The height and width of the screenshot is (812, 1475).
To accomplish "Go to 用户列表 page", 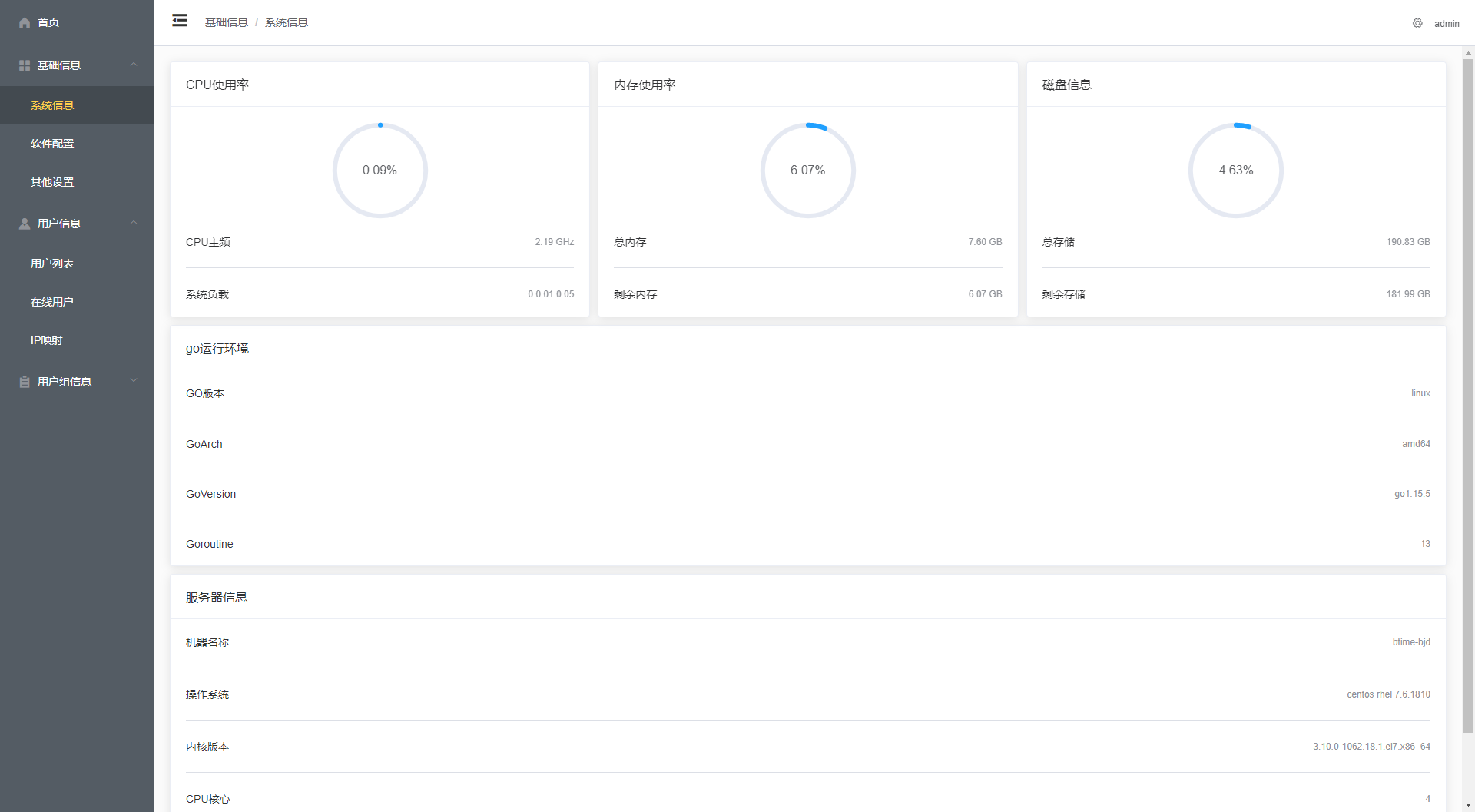I will pyautogui.click(x=52, y=263).
